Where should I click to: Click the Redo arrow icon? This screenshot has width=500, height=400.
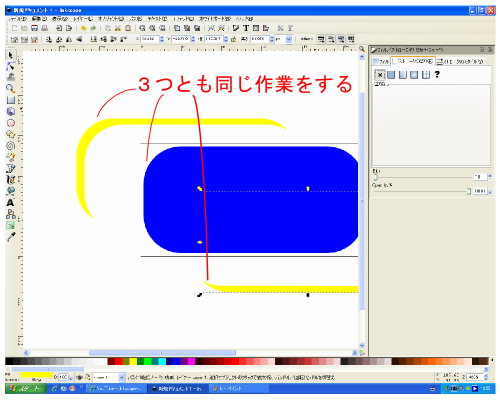[x=94, y=28]
